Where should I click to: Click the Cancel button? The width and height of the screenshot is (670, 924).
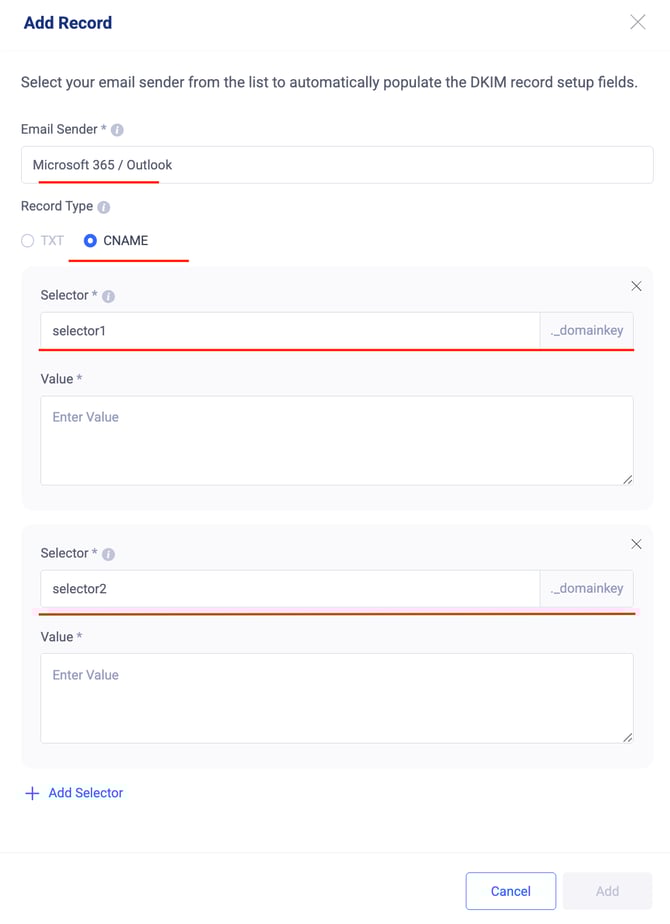click(511, 891)
